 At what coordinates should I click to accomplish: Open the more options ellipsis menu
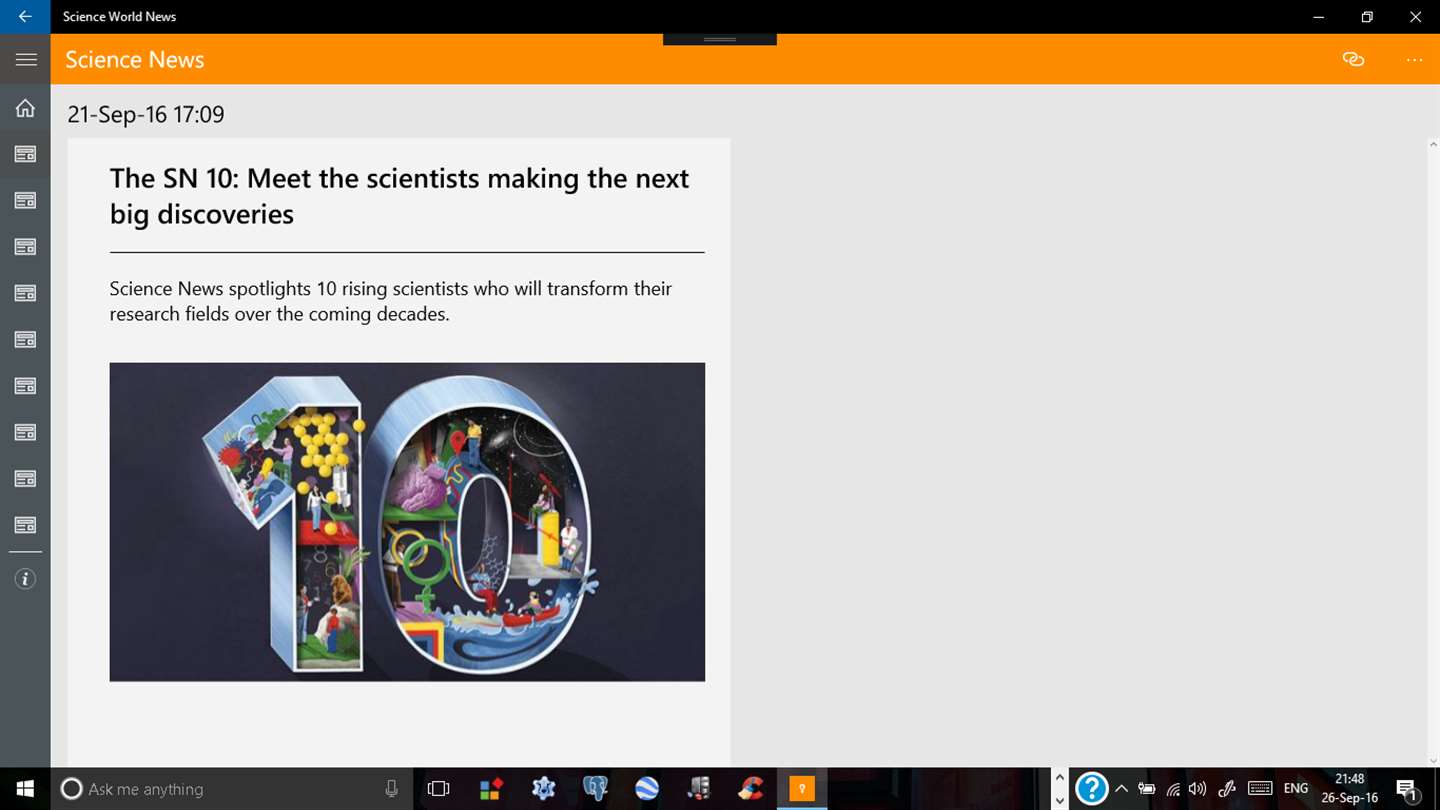point(1414,60)
